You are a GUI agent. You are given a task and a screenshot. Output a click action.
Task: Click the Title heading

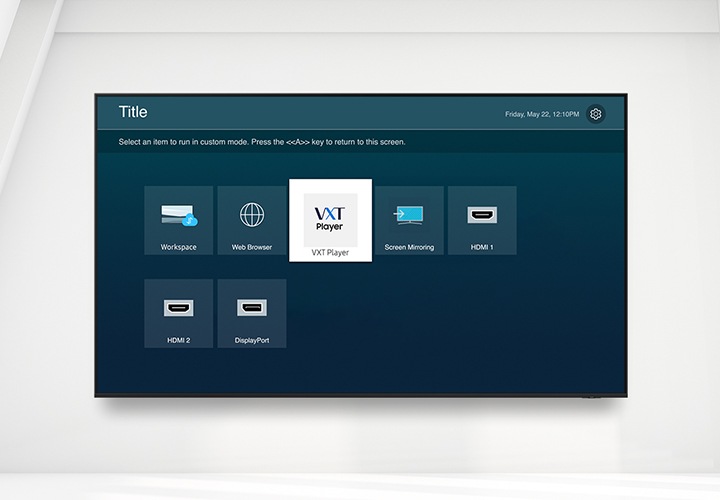[133, 112]
